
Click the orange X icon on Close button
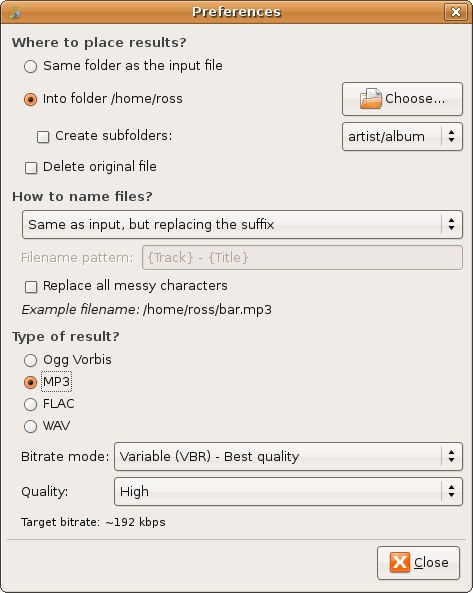tap(400, 562)
